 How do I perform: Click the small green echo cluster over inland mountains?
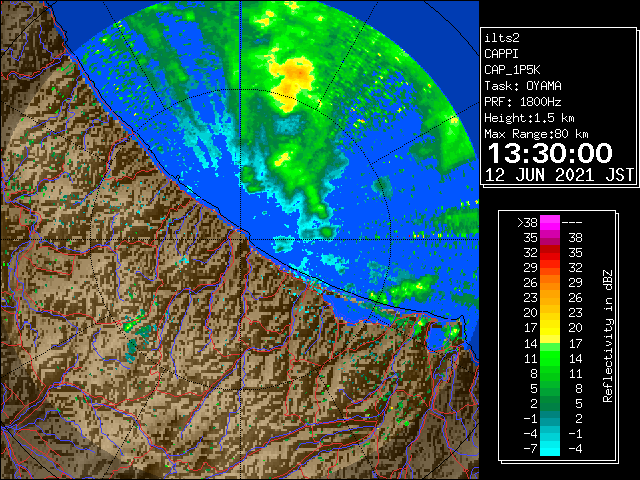tap(135, 322)
